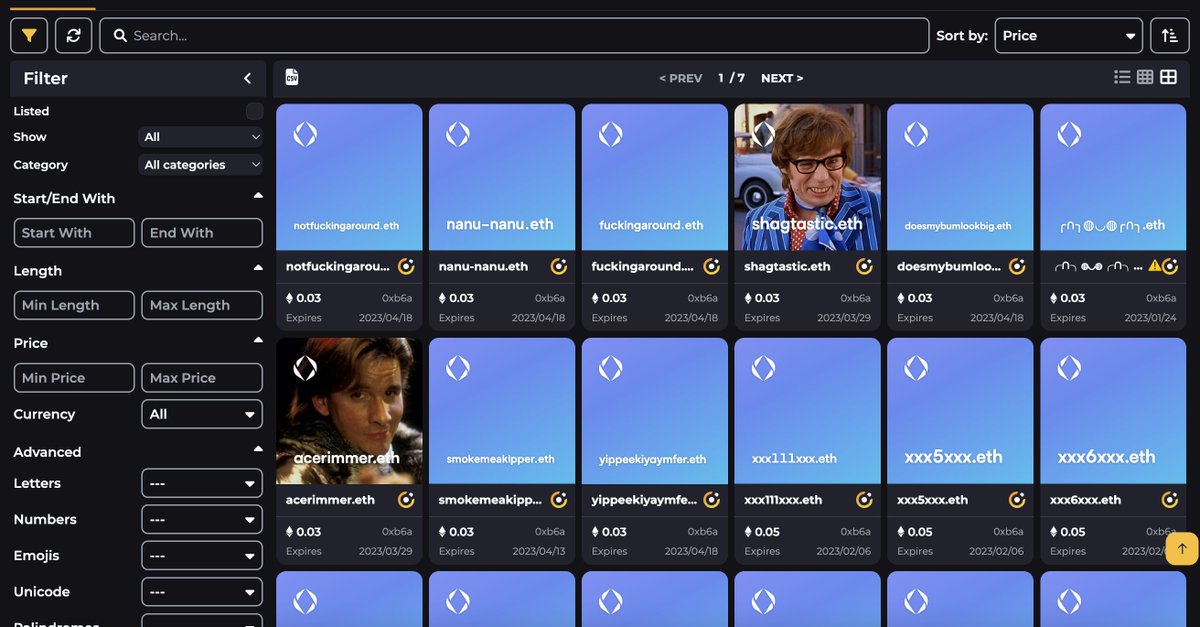Focus the Max Price field
This screenshot has height=627, width=1200.
coord(202,378)
